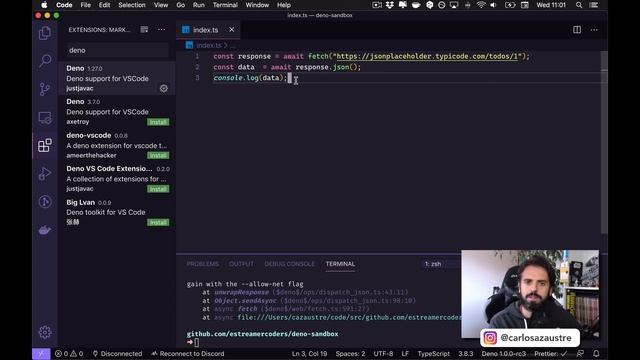The height and width of the screenshot is (360, 640).
Task: Install deno-vscode by ameerthehacker
Action: [x=158, y=156]
